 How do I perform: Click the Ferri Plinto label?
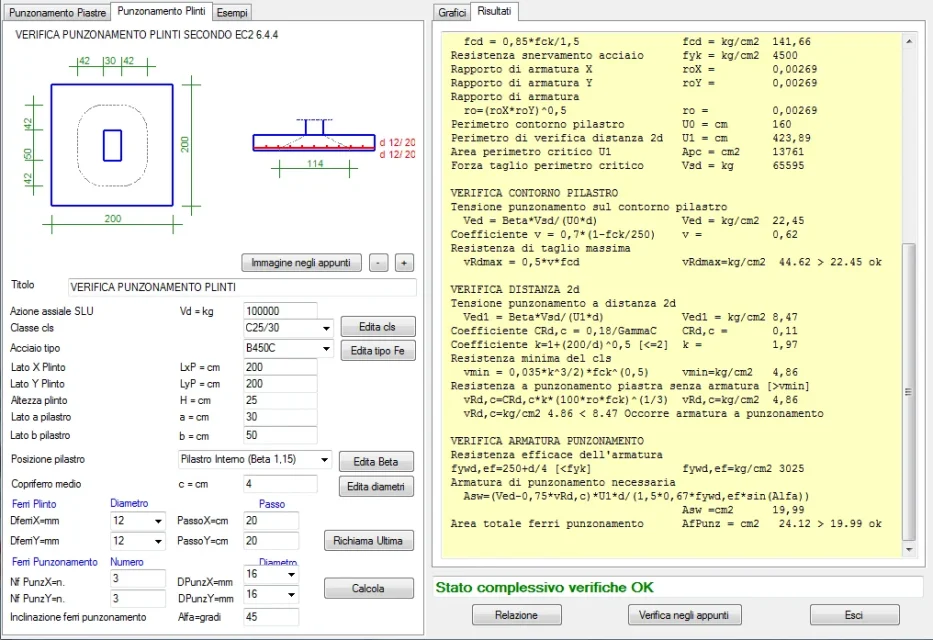tap(34, 504)
